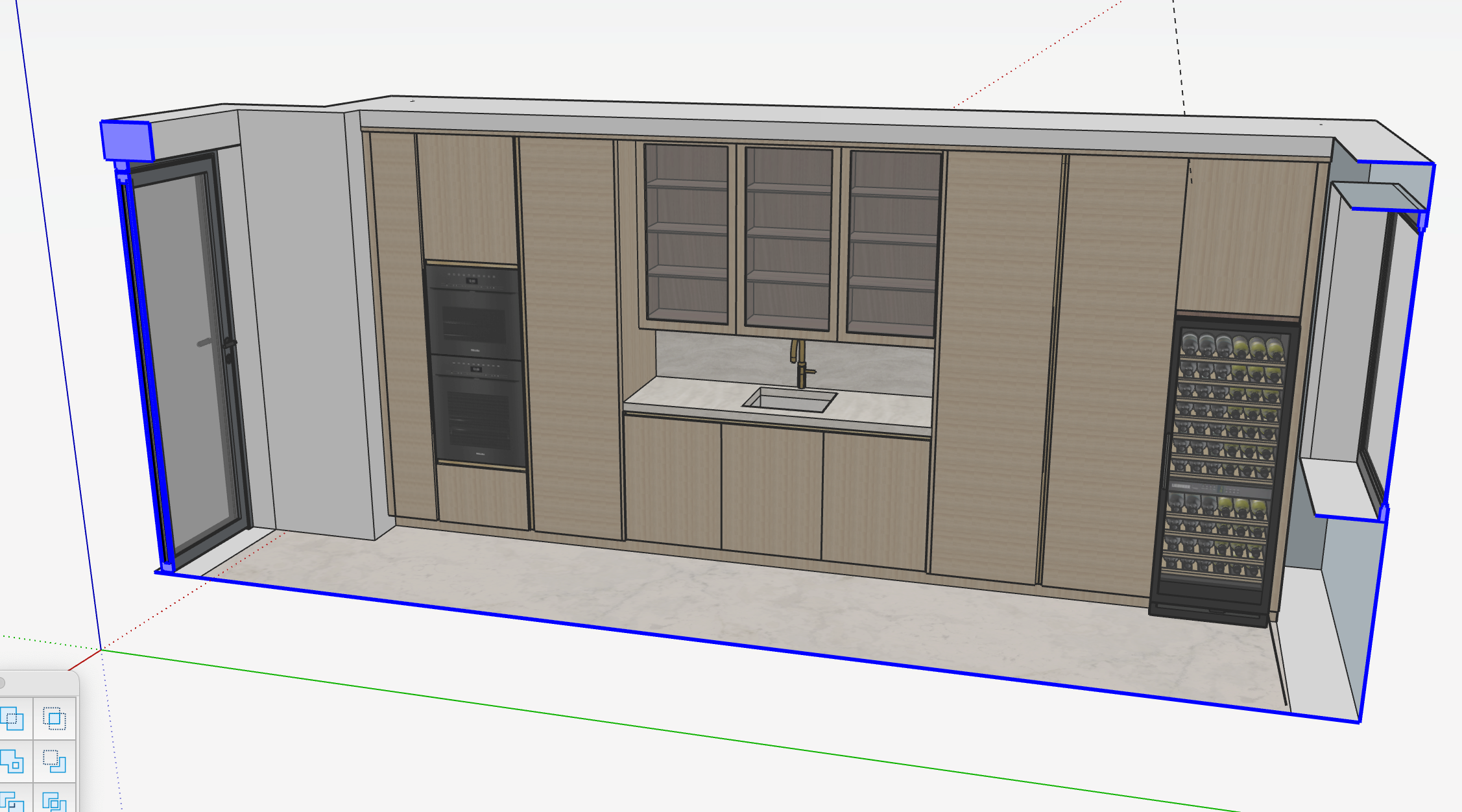1462x812 pixels.
Task: Select the Union solid tool
Action: 13,760
